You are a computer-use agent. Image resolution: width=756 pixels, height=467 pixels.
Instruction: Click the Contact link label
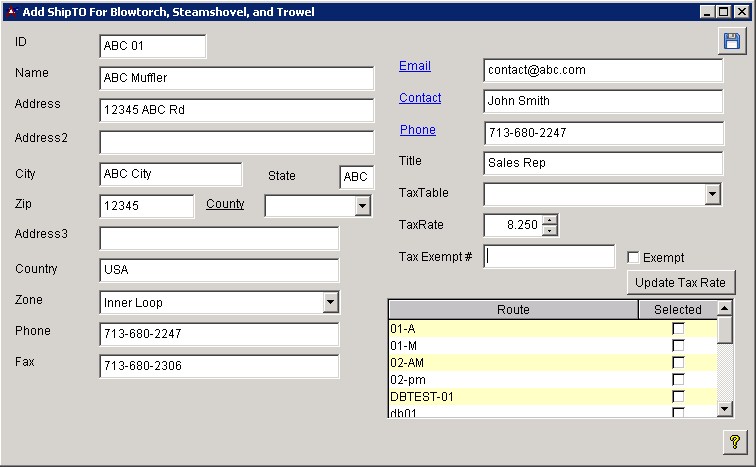[x=420, y=98]
